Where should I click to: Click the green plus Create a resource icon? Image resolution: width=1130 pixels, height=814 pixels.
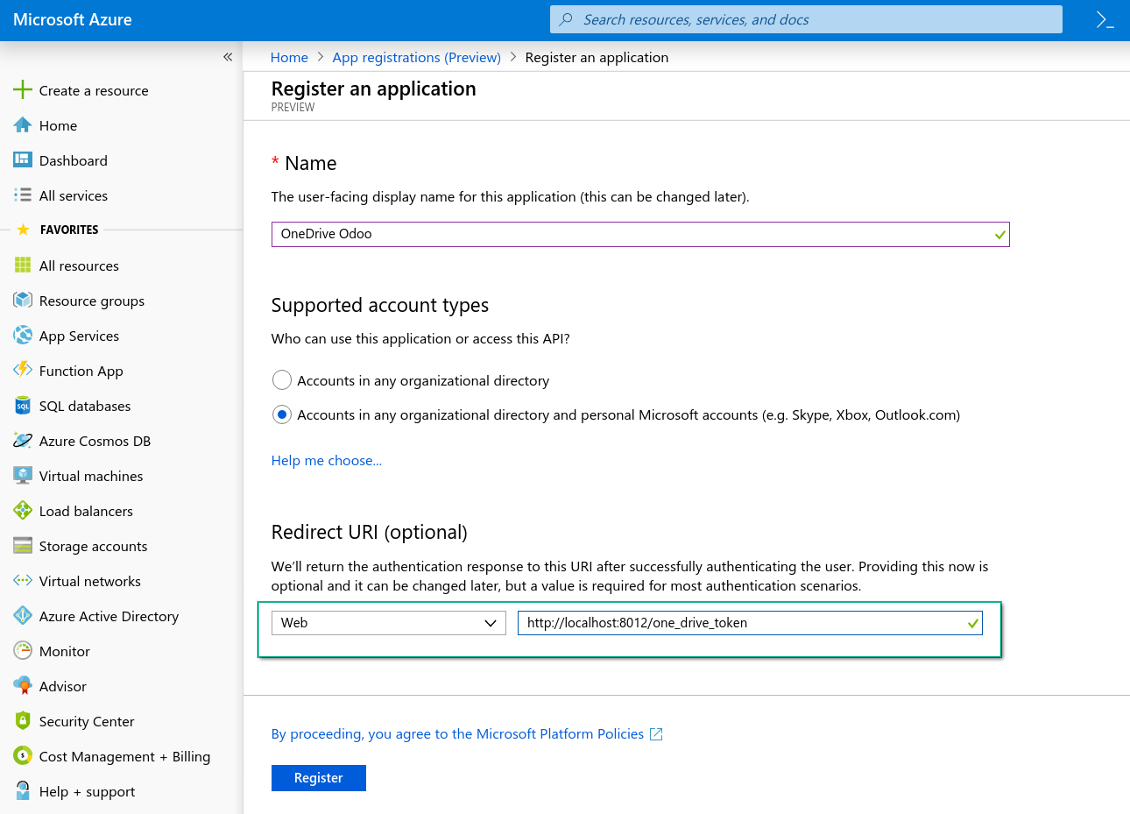tap(22, 90)
